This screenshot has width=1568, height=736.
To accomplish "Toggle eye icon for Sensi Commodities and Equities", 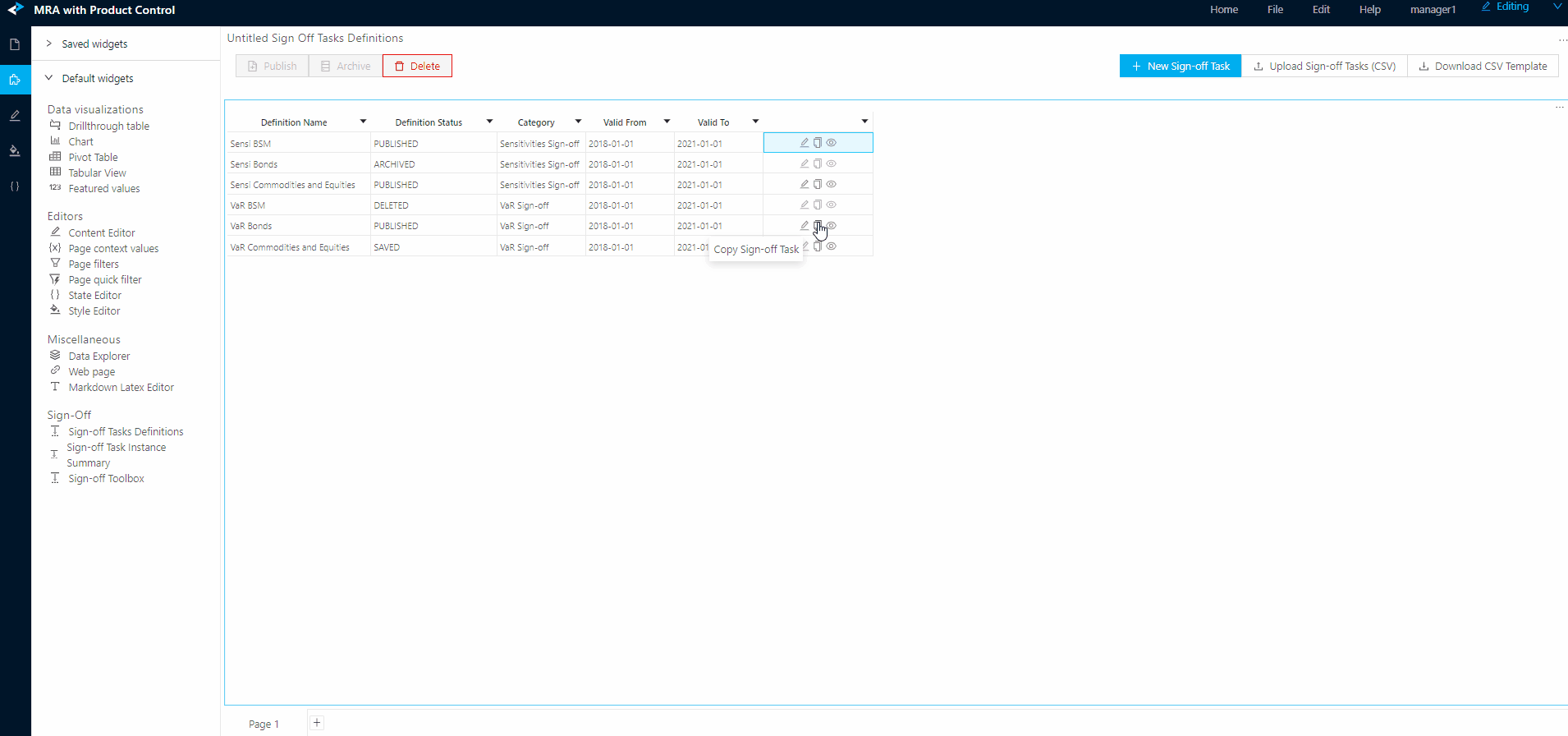I will point(832,184).
